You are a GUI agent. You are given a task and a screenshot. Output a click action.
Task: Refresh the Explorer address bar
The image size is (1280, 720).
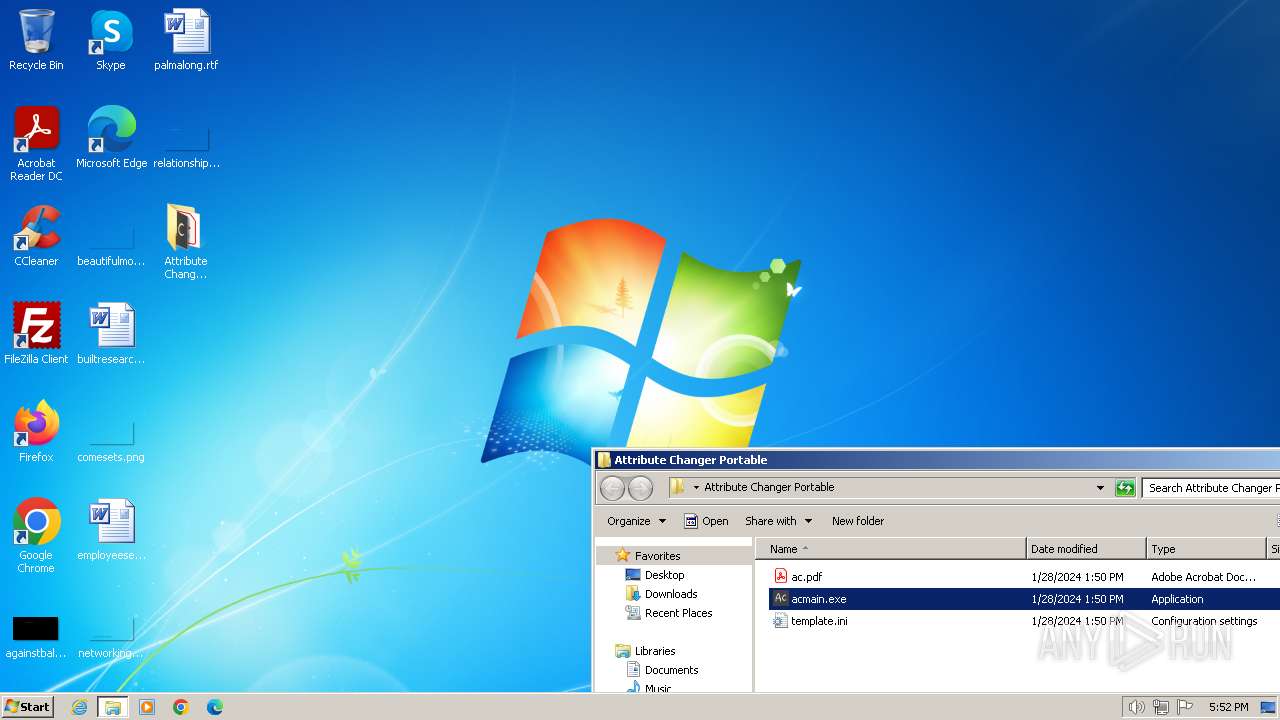(x=1125, y=488)
